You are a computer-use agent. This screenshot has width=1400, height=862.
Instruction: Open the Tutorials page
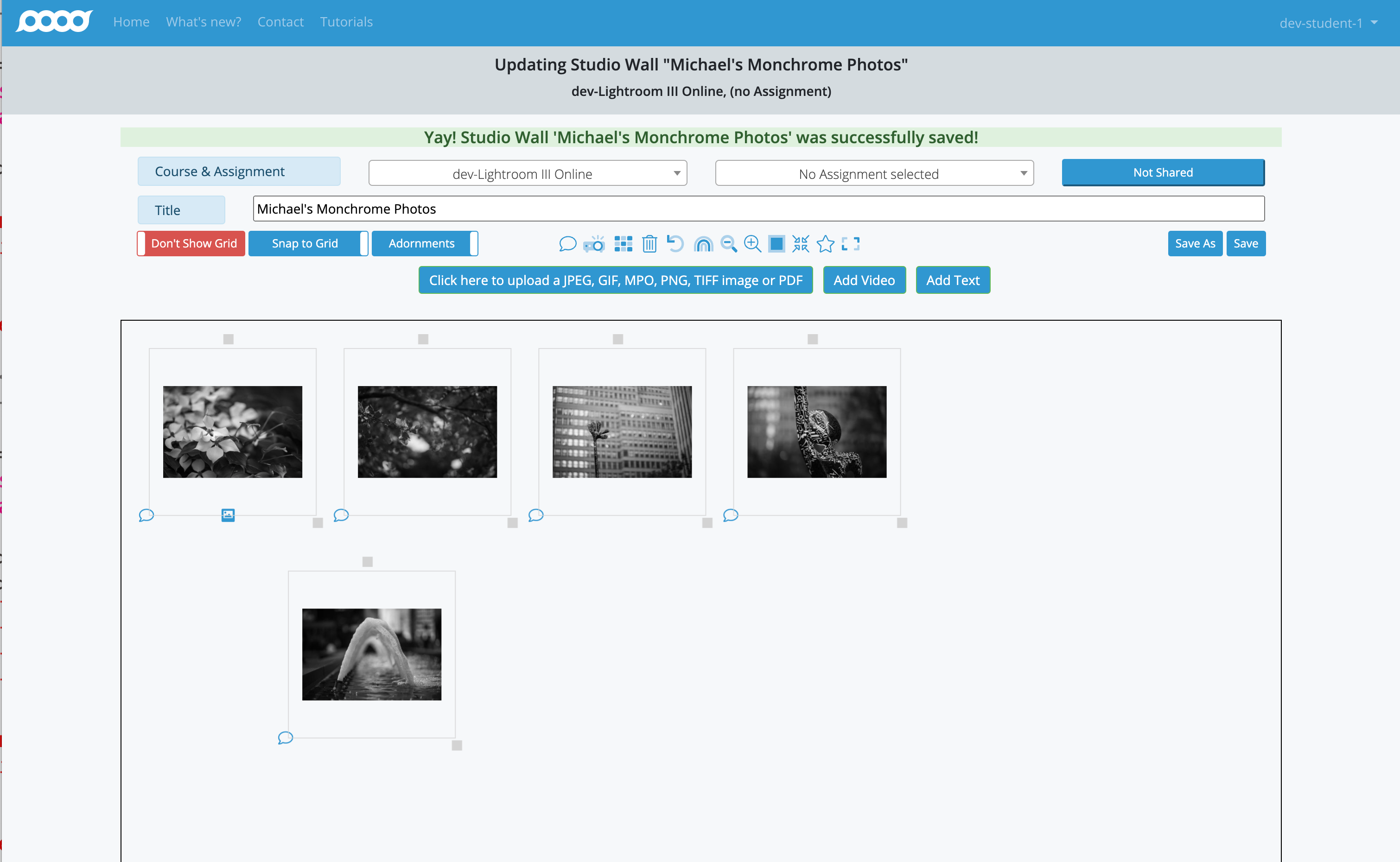click(346, 22)
